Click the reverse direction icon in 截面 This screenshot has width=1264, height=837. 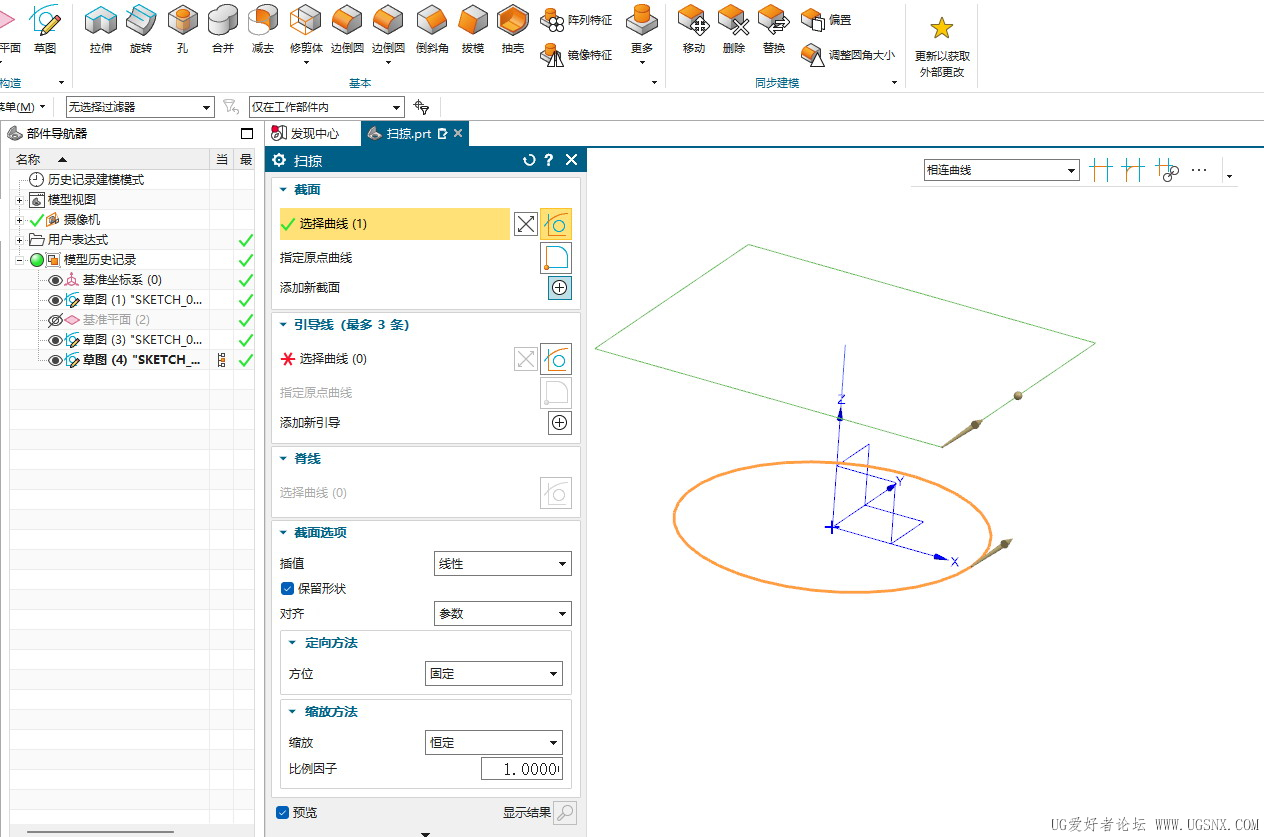pos(526,224)
